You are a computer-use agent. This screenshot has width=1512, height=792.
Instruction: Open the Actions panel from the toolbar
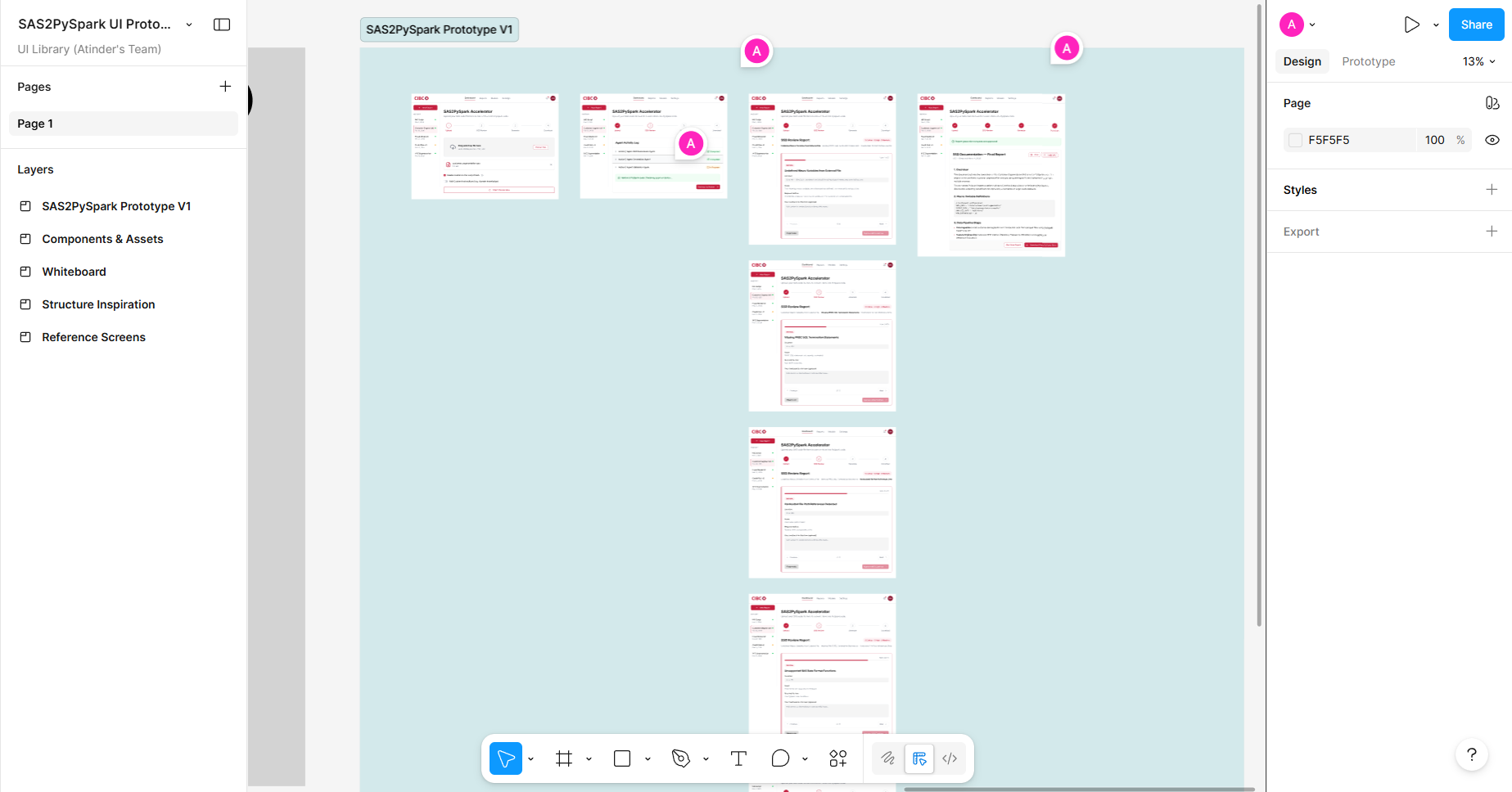tap(837, 758)
